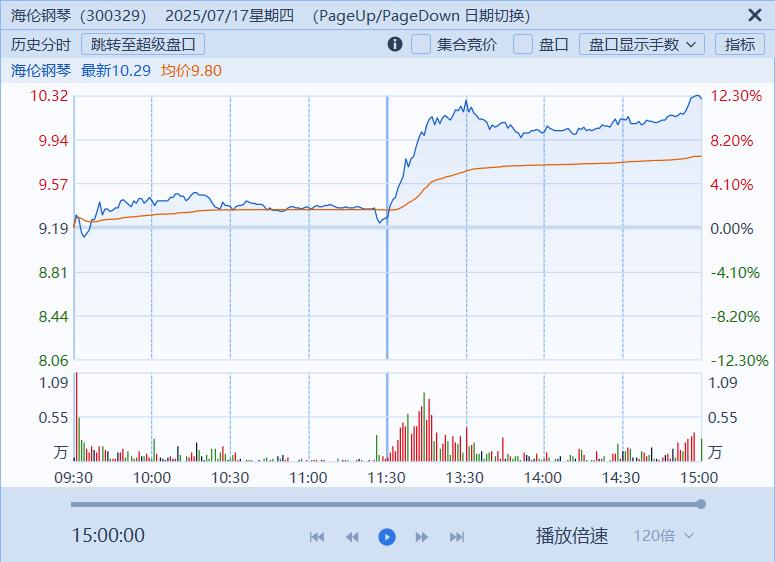Click the 14:30 time axis label
This screenshot has height=562, width=775.
point(621,478)
